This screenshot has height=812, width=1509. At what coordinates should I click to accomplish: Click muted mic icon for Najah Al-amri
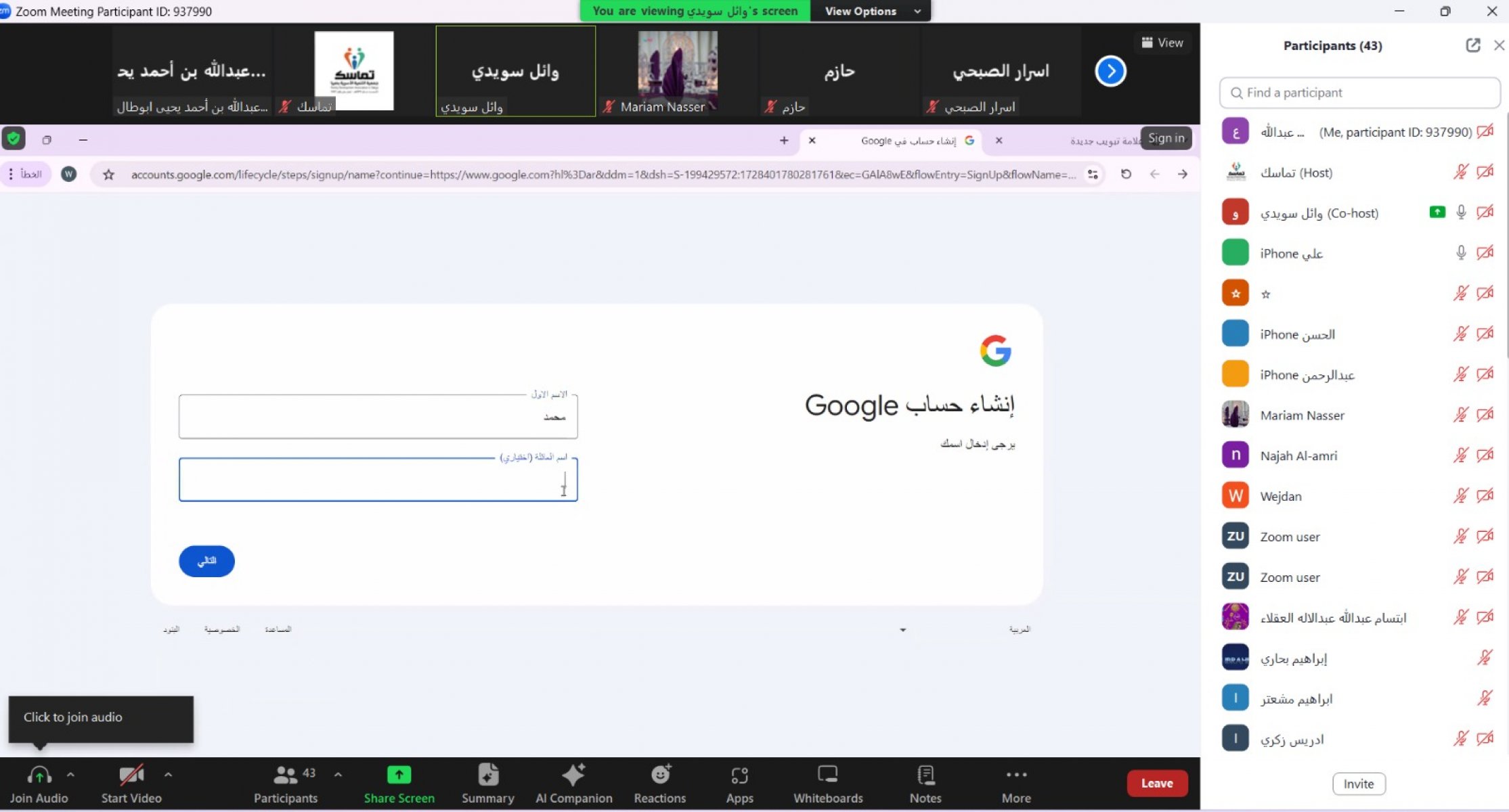(1461, 455)
